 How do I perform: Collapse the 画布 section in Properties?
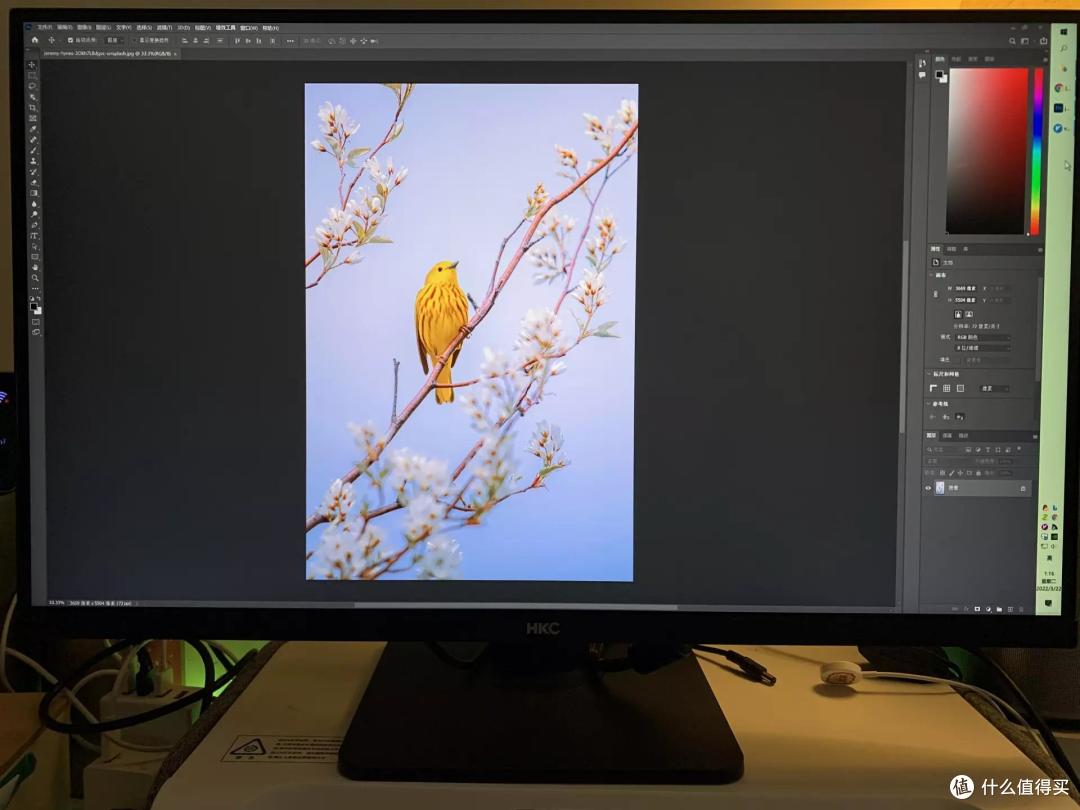[931, 275]
